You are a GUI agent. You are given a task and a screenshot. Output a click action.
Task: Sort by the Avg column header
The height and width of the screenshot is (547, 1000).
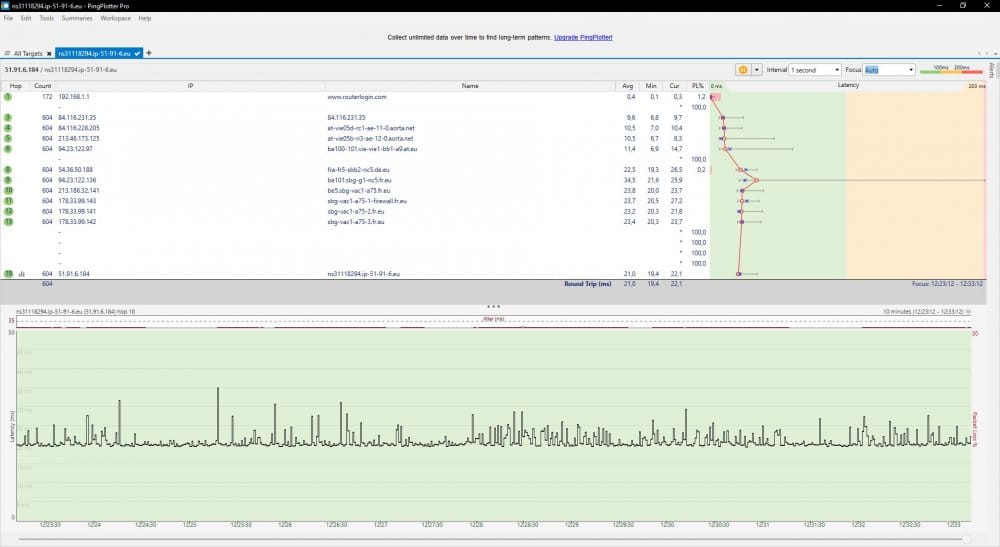pyautogui.click(x=628, y=86)
